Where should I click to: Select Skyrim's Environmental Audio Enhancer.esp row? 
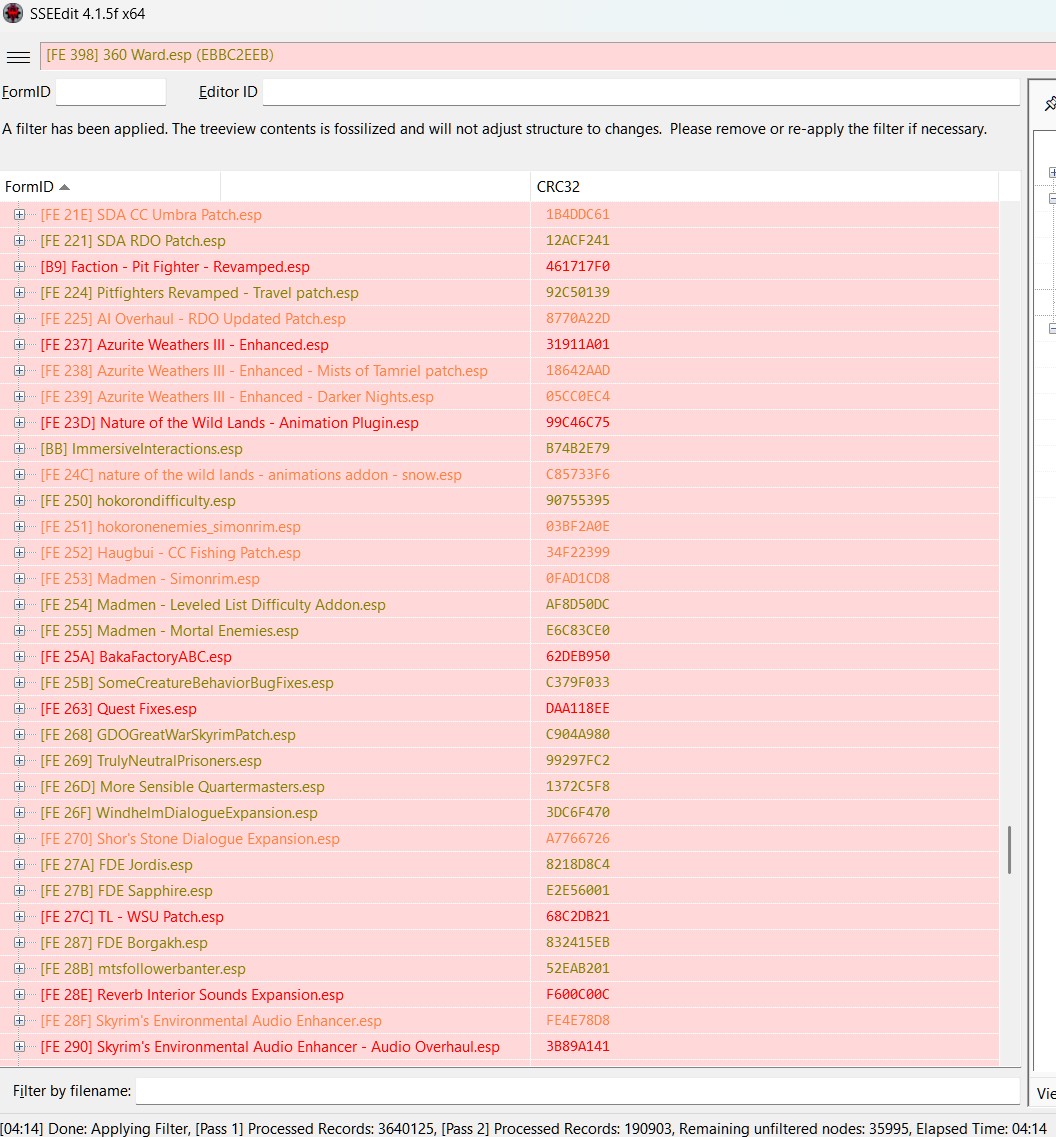499,1021
